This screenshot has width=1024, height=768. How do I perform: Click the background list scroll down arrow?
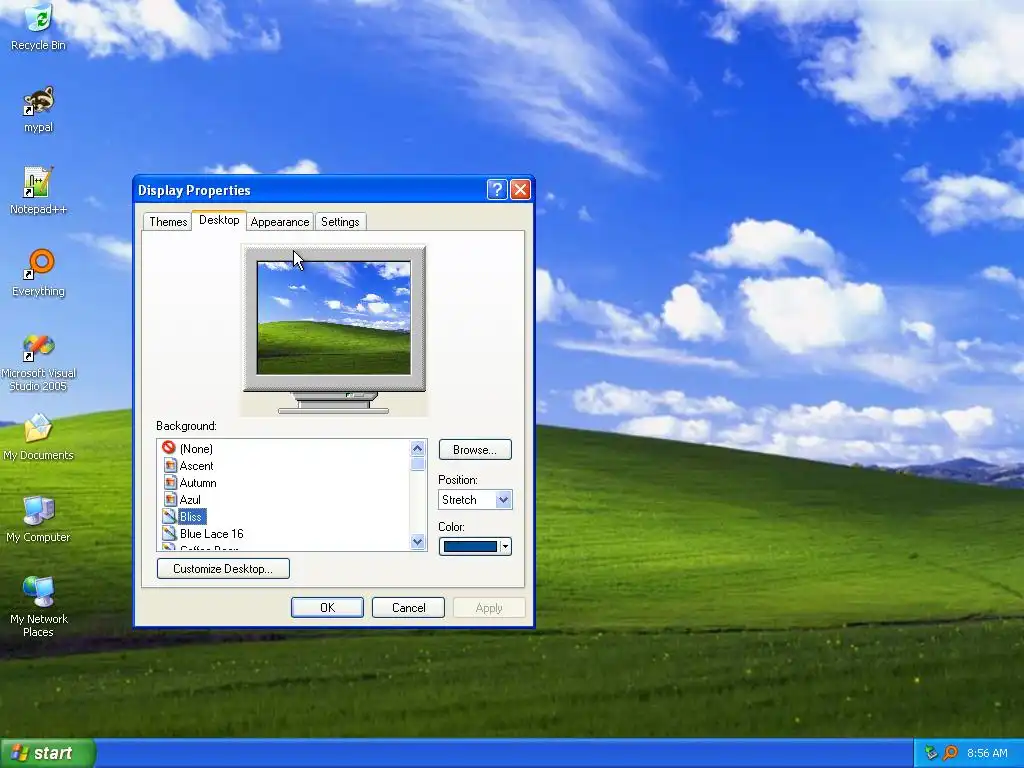[418, 541]
